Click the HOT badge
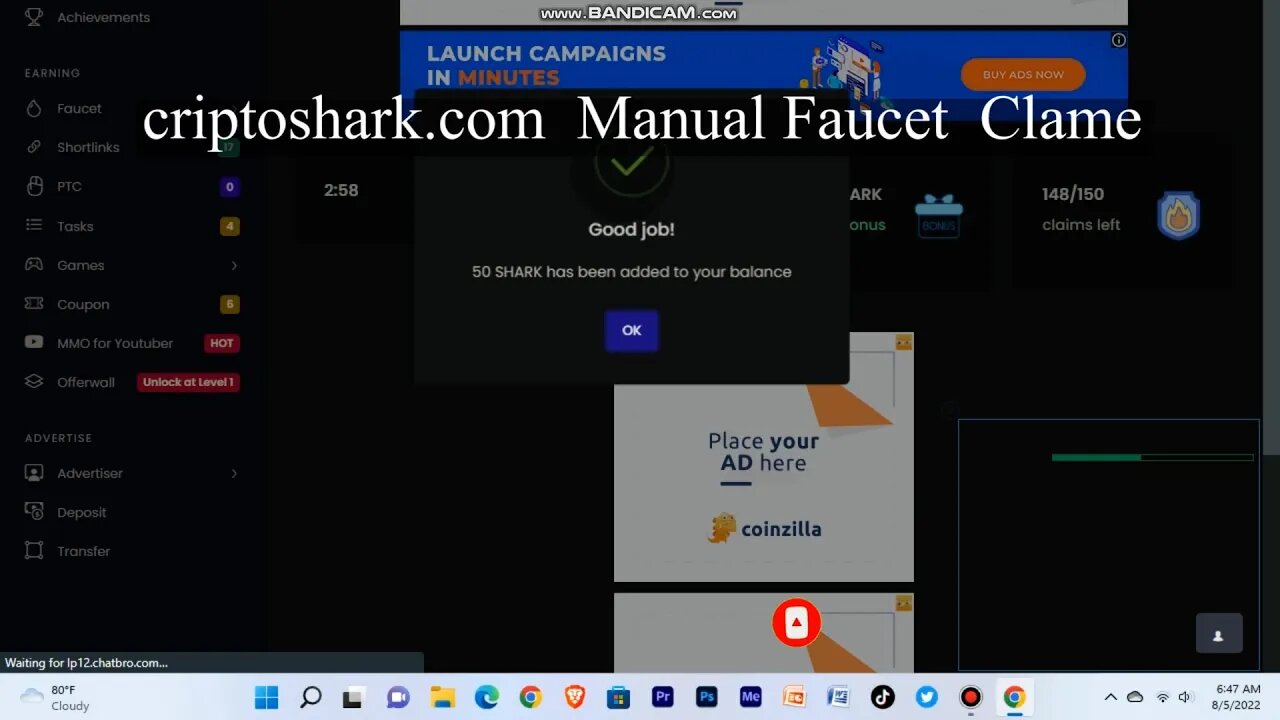Image resolution: width=1280 pixels, height=720 pixels. (221, 343)
